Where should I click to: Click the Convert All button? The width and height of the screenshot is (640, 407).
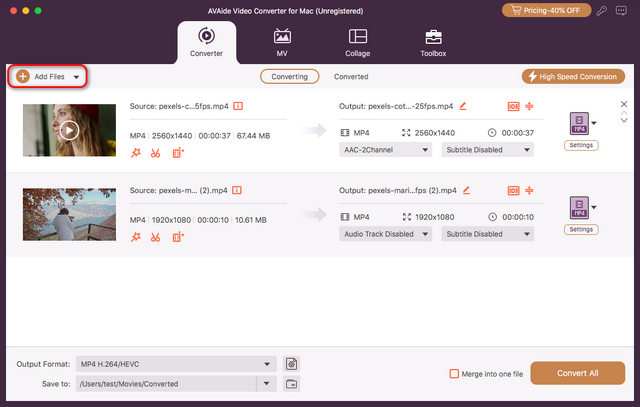point(578,373)
